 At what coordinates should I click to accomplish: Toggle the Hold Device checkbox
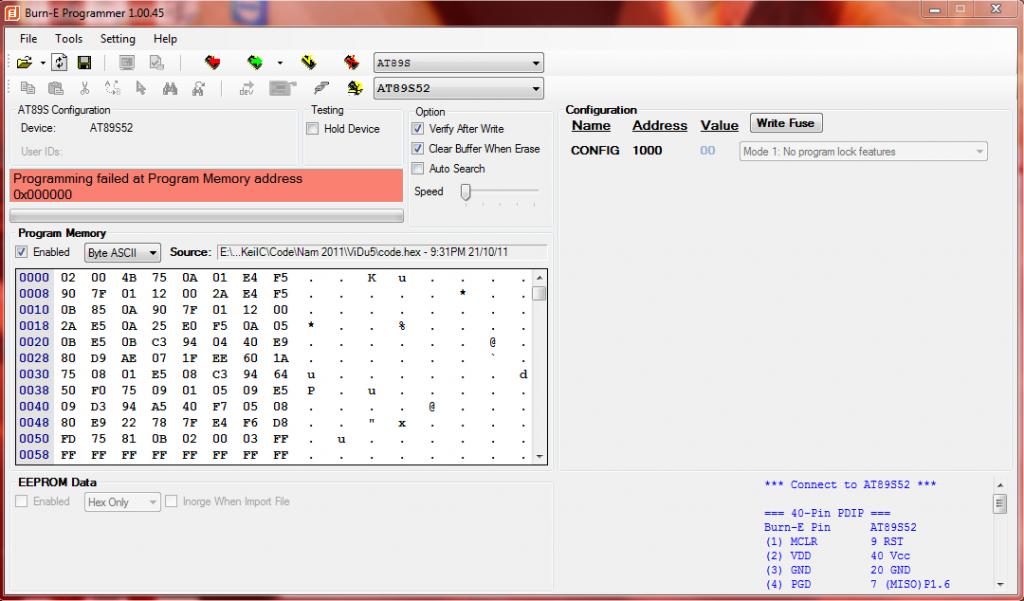click(x=312, y=129)
